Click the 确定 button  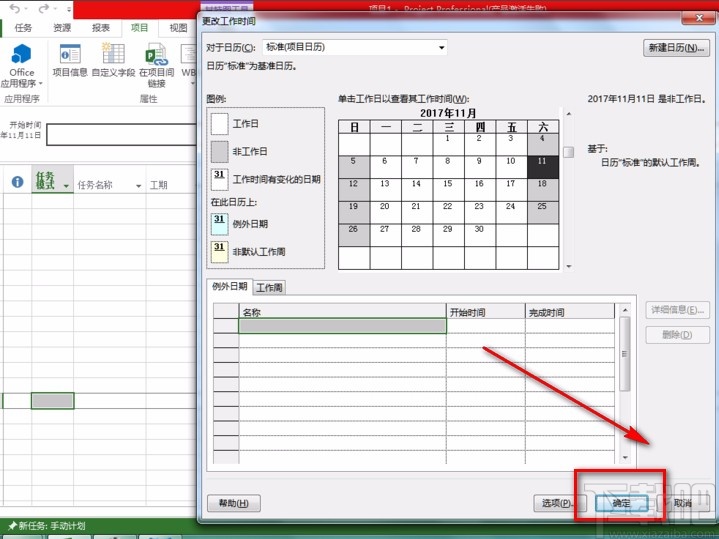pos(621,503)
